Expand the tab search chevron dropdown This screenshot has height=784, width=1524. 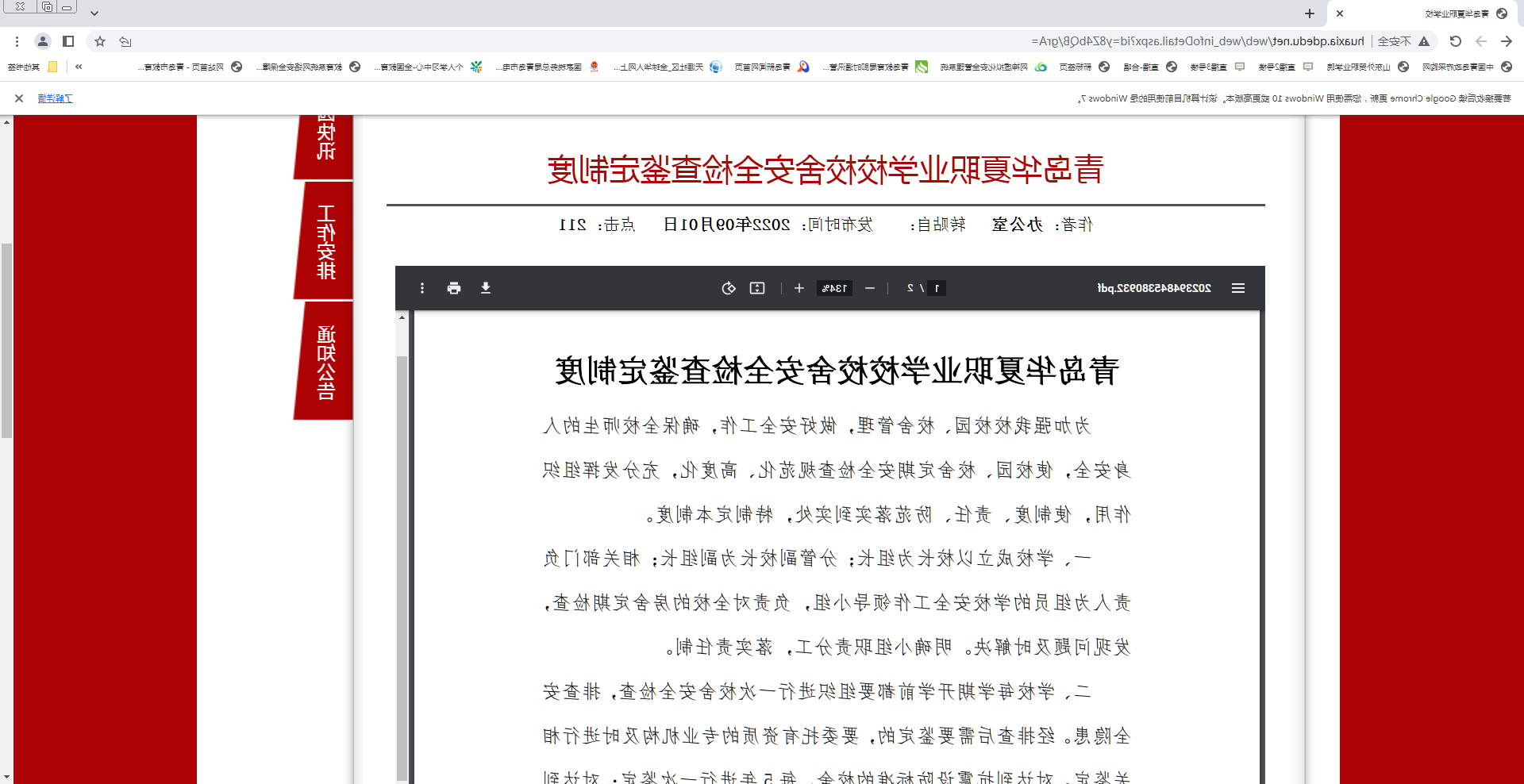[94, 13]
